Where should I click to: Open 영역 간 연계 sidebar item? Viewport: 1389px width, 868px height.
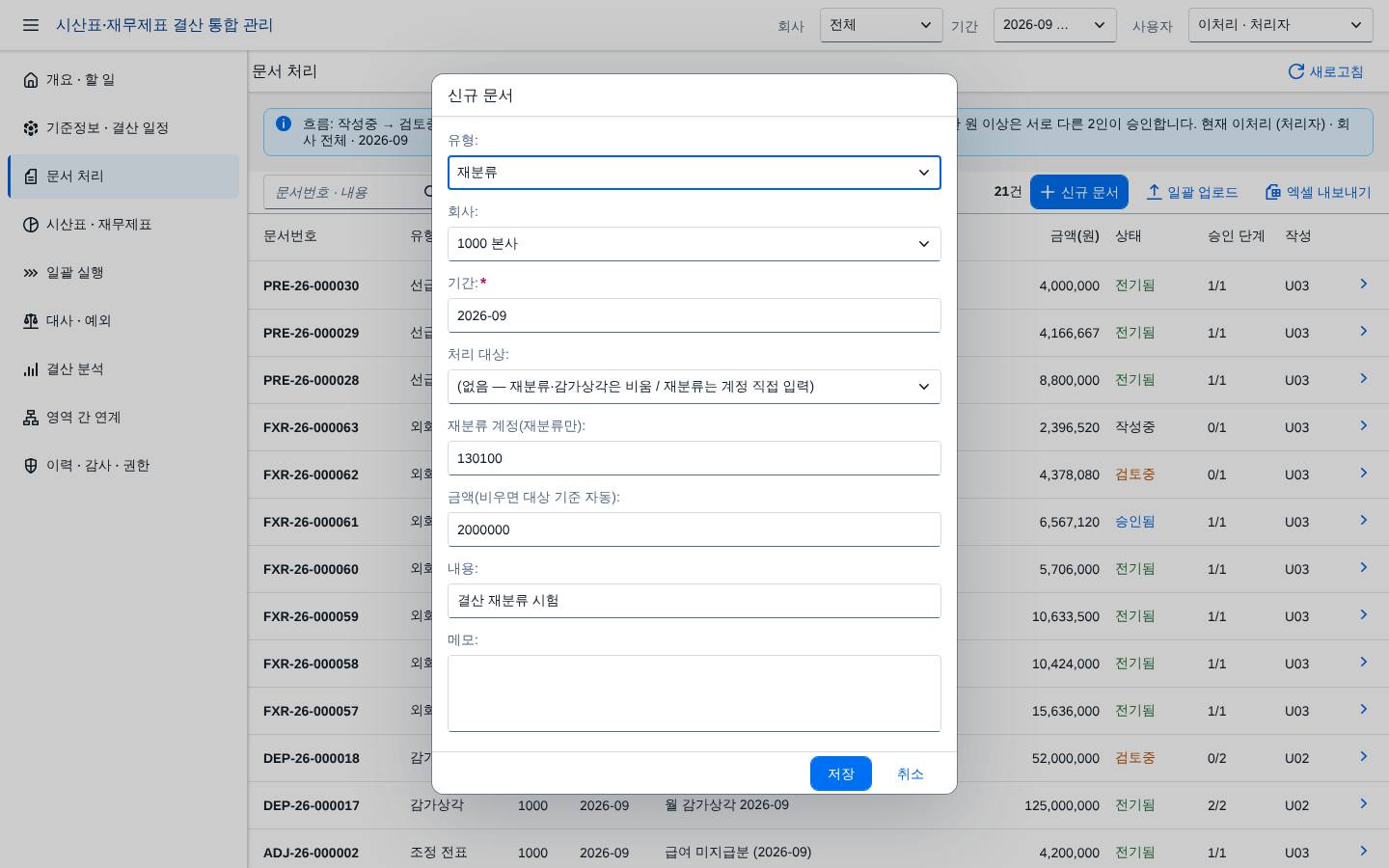(123, 418)
